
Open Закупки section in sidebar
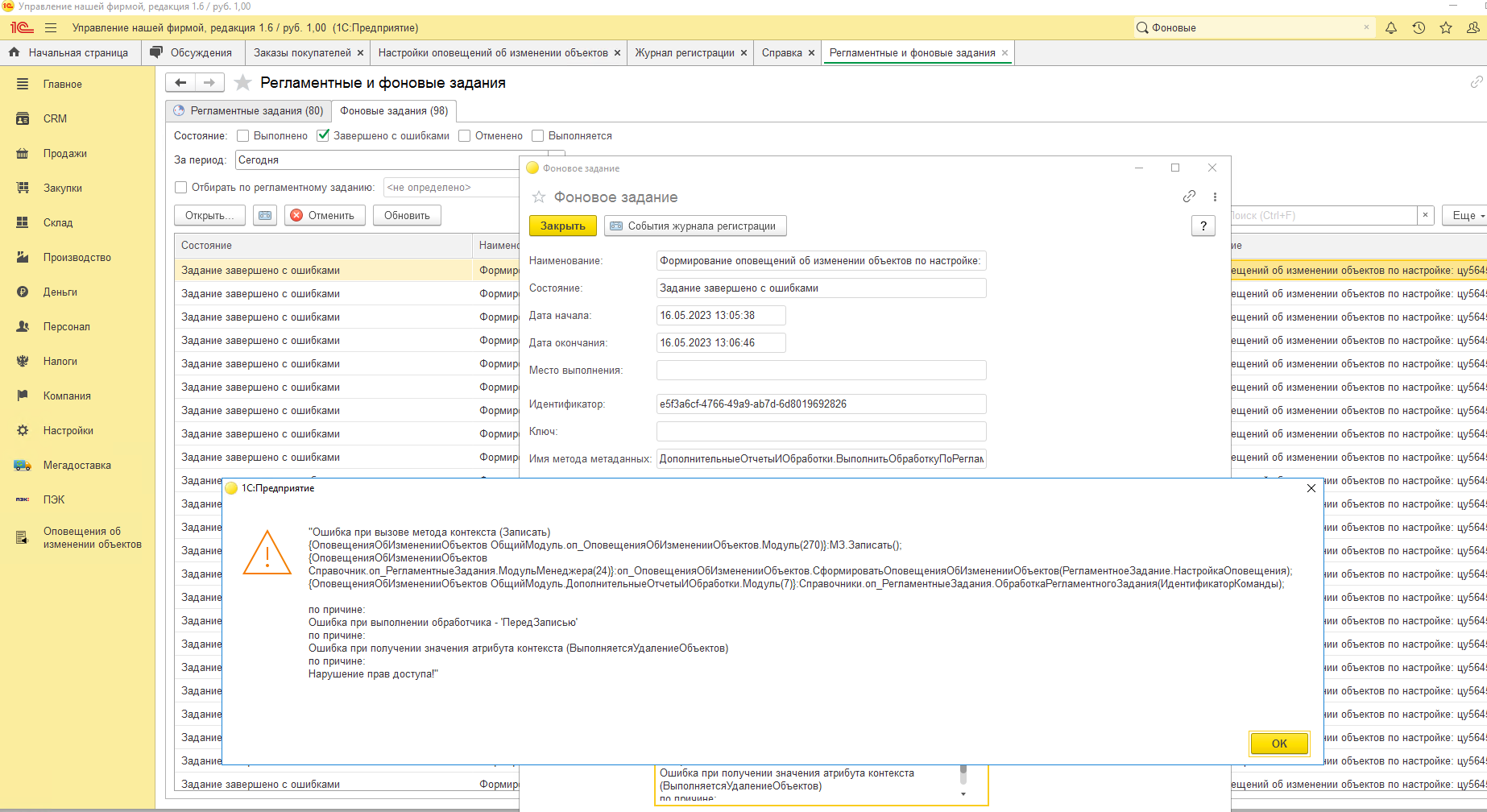63,188
